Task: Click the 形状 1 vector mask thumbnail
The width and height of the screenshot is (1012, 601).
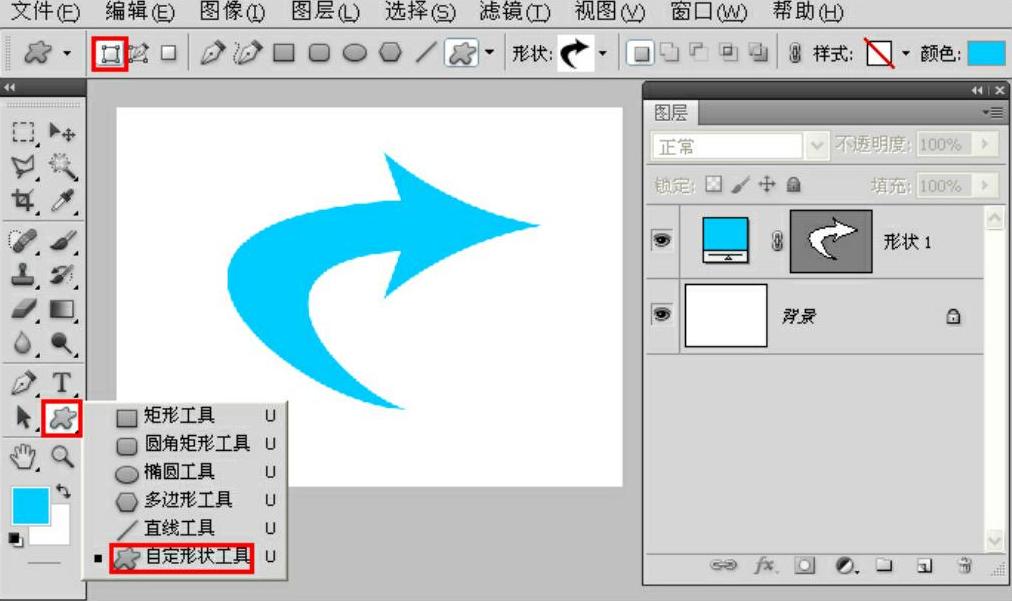Action: click(831, 241)
